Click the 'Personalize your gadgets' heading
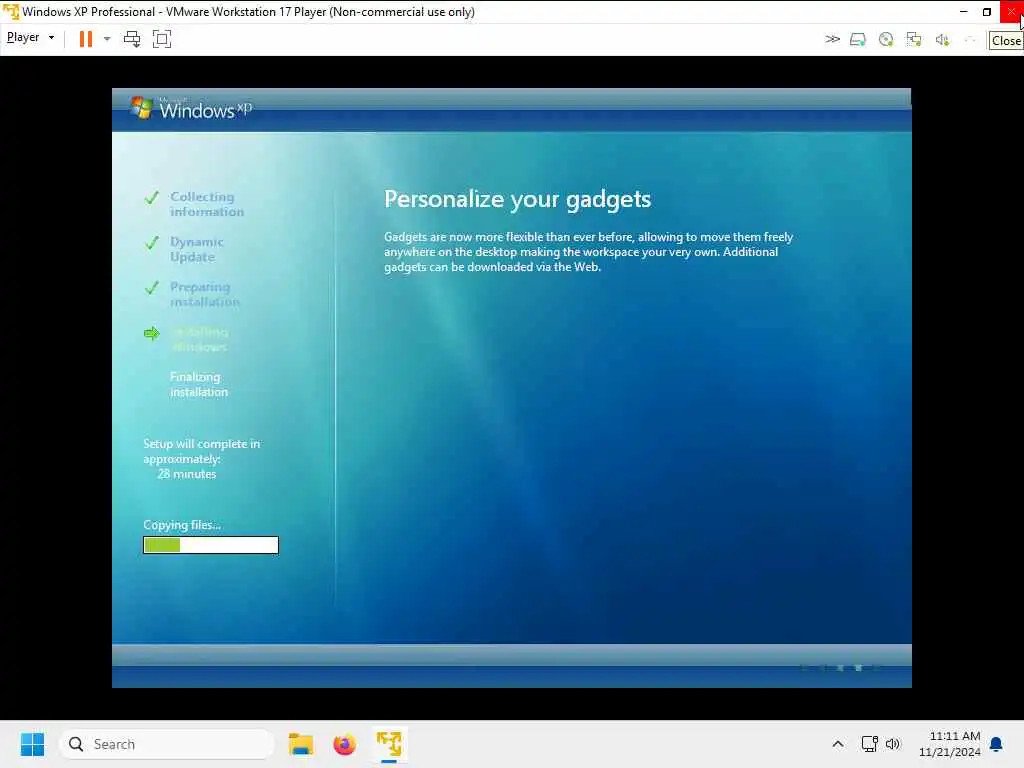 (517, 199)
